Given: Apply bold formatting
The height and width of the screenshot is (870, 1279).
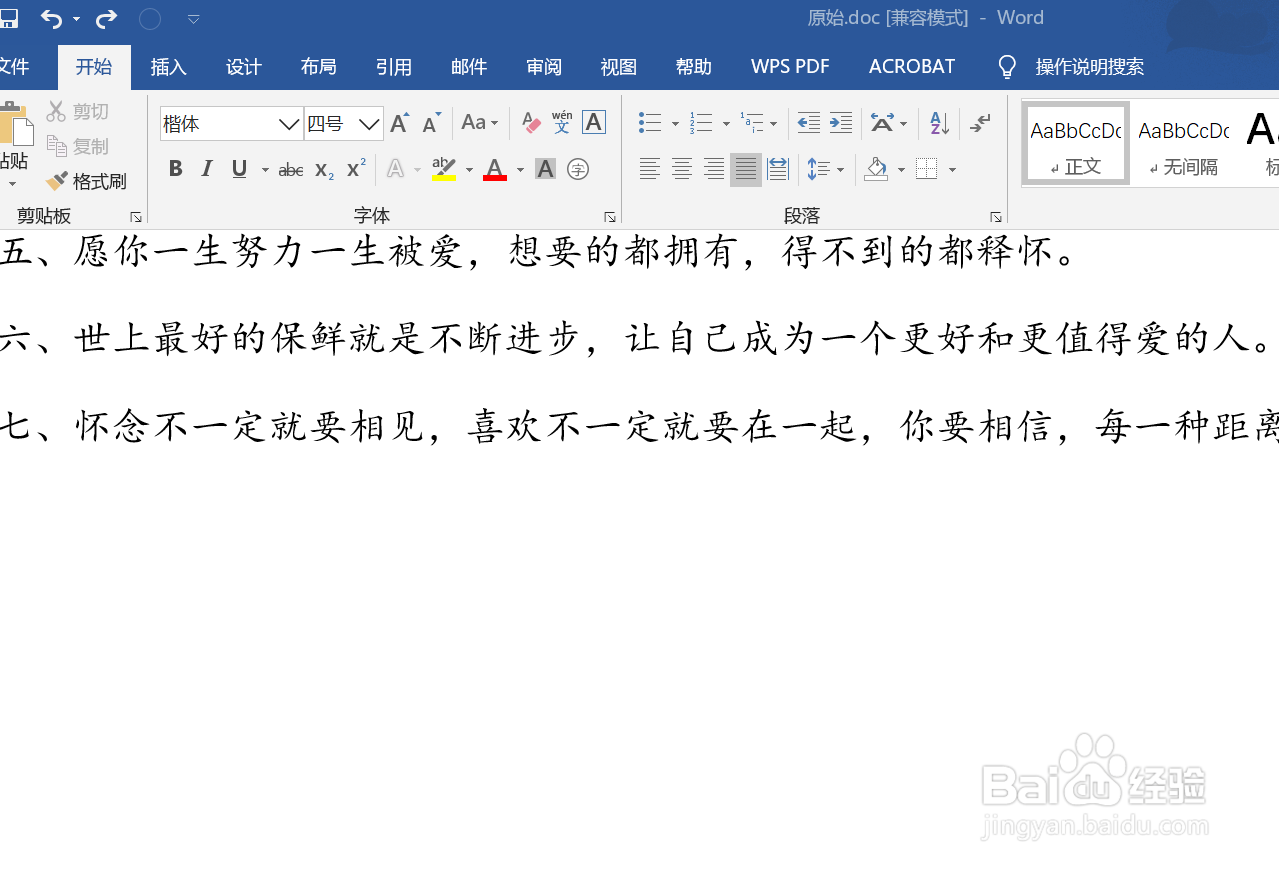Looking at the screenshot, I should coord(176,168).
